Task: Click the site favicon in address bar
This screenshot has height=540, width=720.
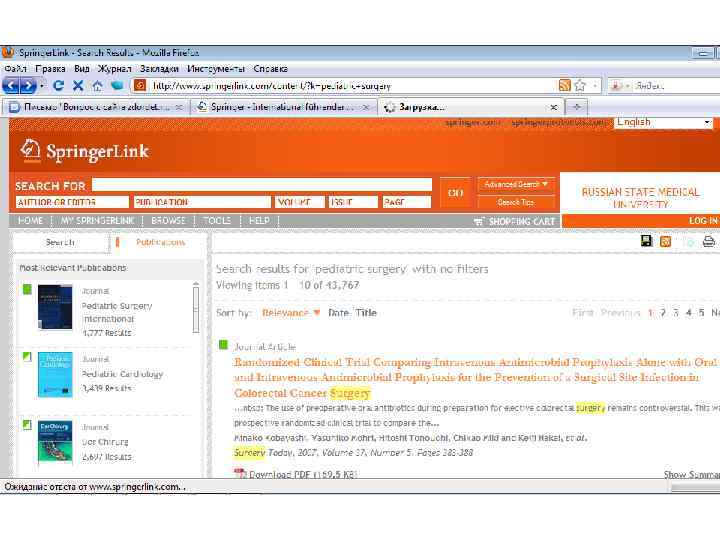Action: click(x=140, y=85)
